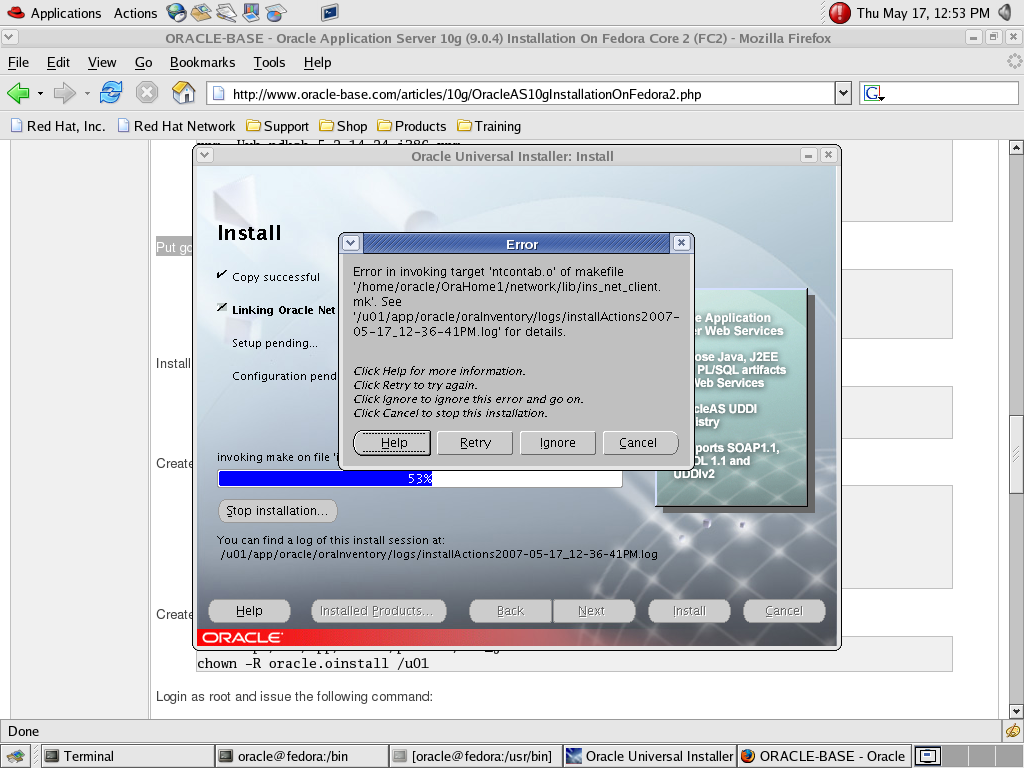Go to the Firefox Home page
This screenshot has width=1024, height=768.
click(x=183, y=93)
